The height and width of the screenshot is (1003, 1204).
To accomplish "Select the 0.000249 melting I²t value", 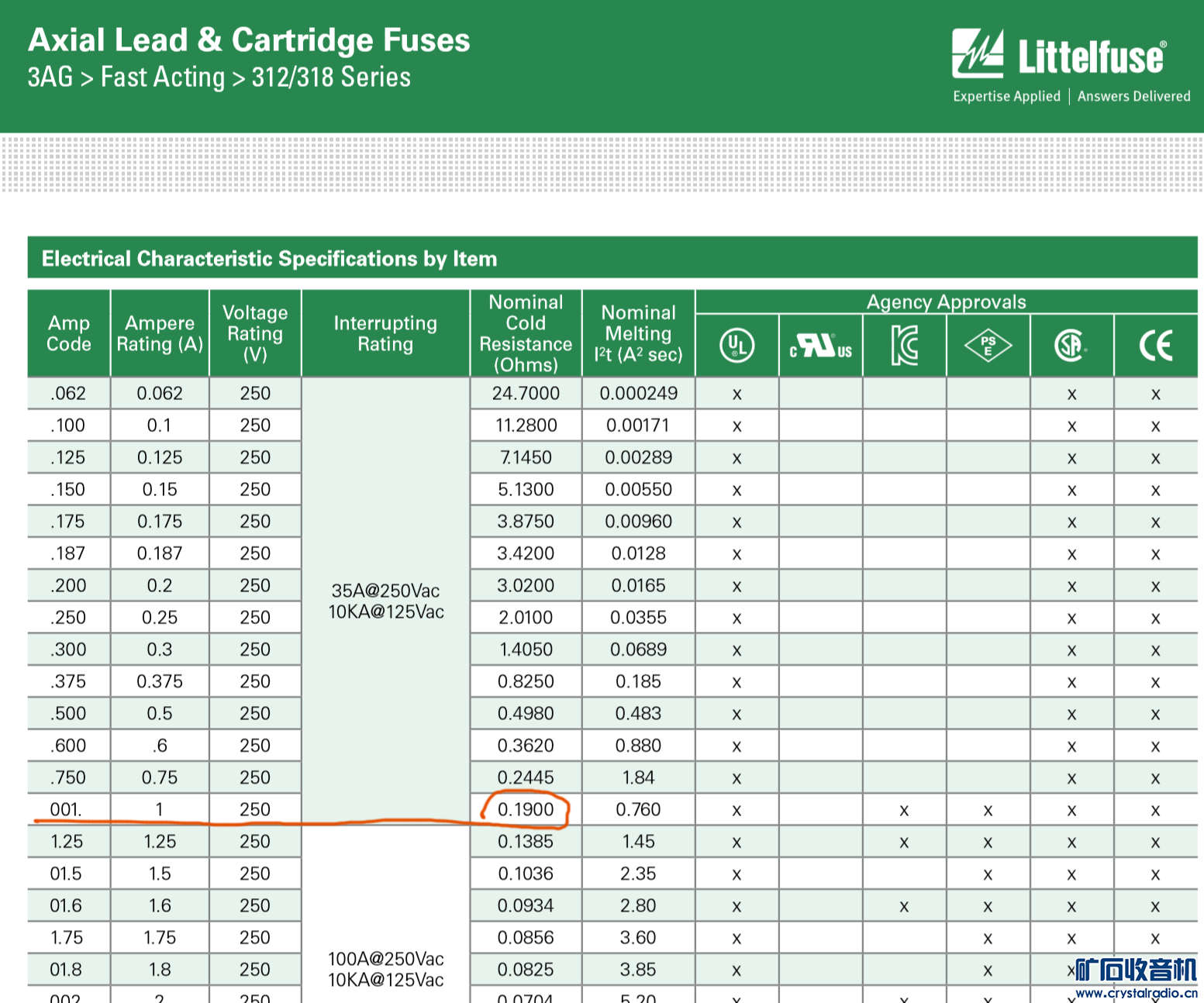I will pyautogui.click(x=638, y=394).
